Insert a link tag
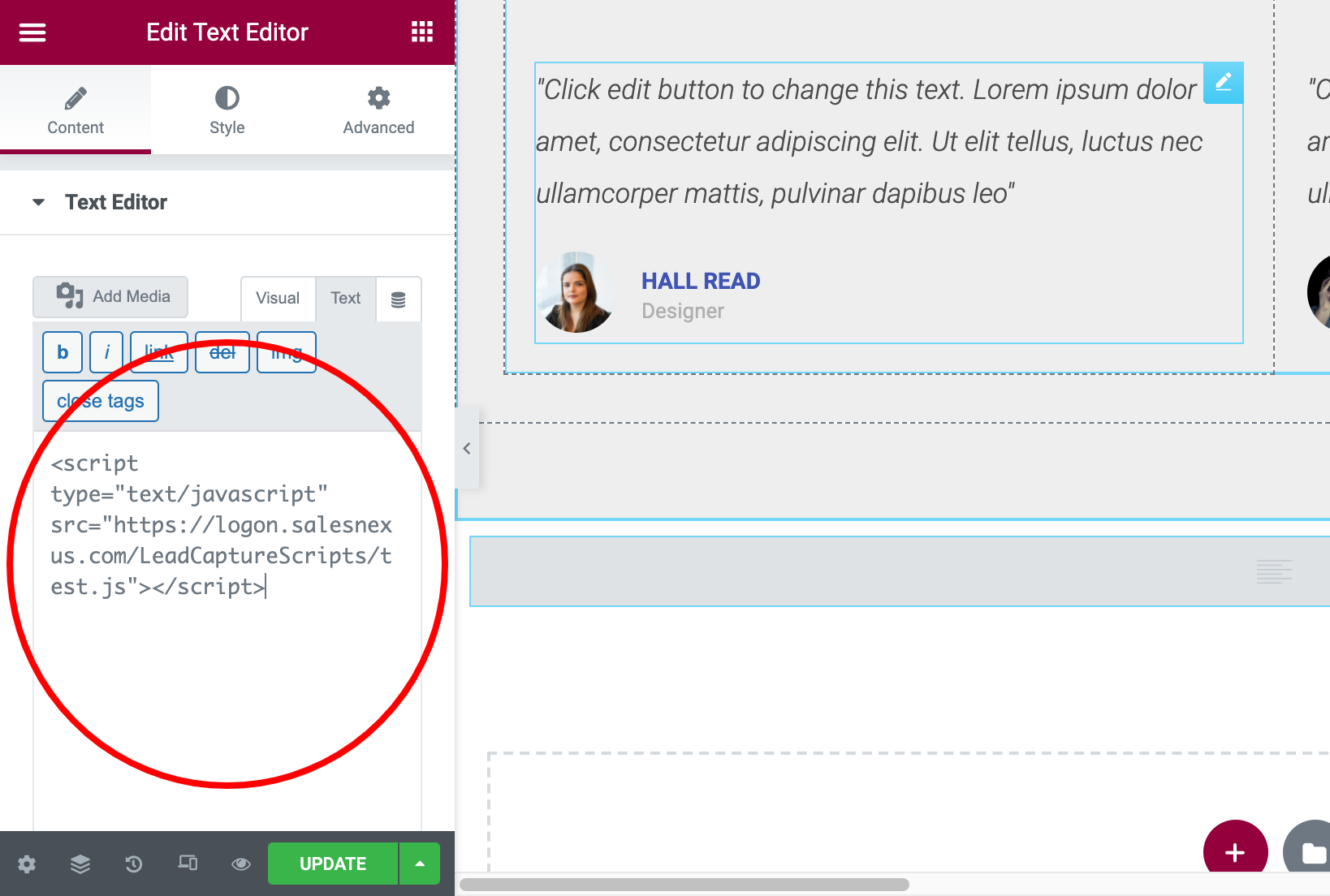The width and height of the screenshot is (1330, 896). click(x=159, y=352)
